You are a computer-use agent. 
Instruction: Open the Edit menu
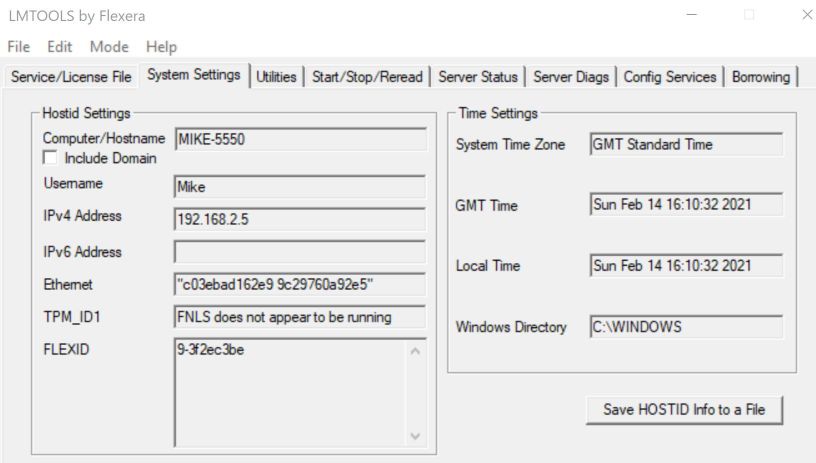coord(59,47)
